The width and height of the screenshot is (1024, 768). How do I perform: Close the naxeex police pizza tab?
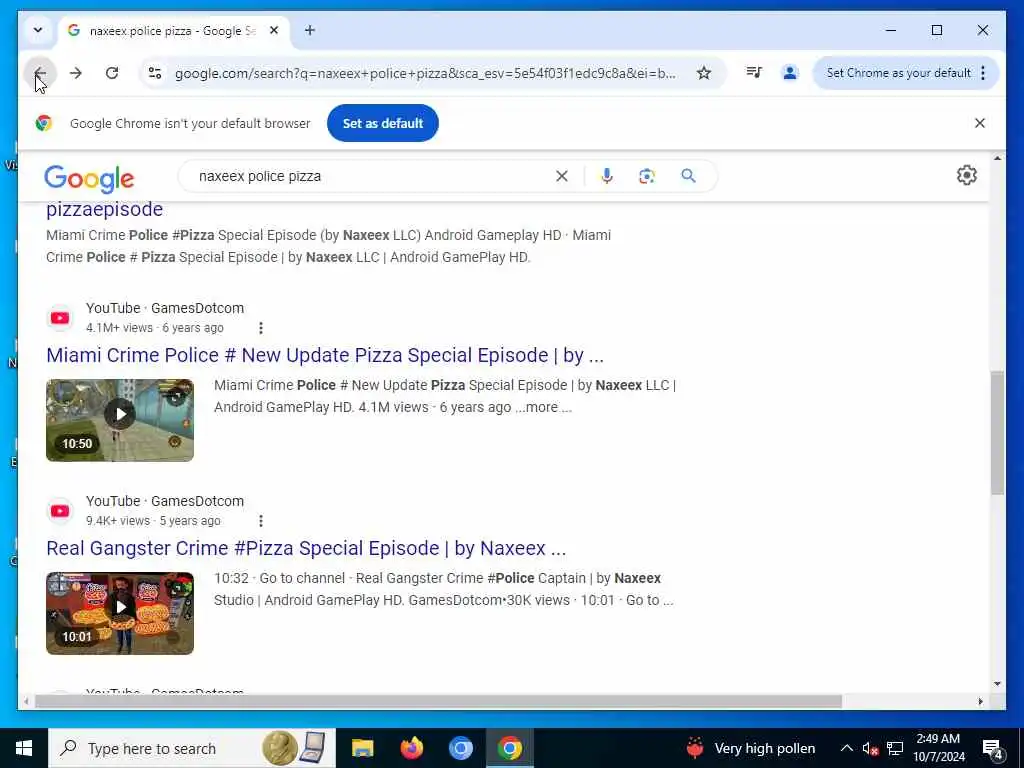[274, 30]
